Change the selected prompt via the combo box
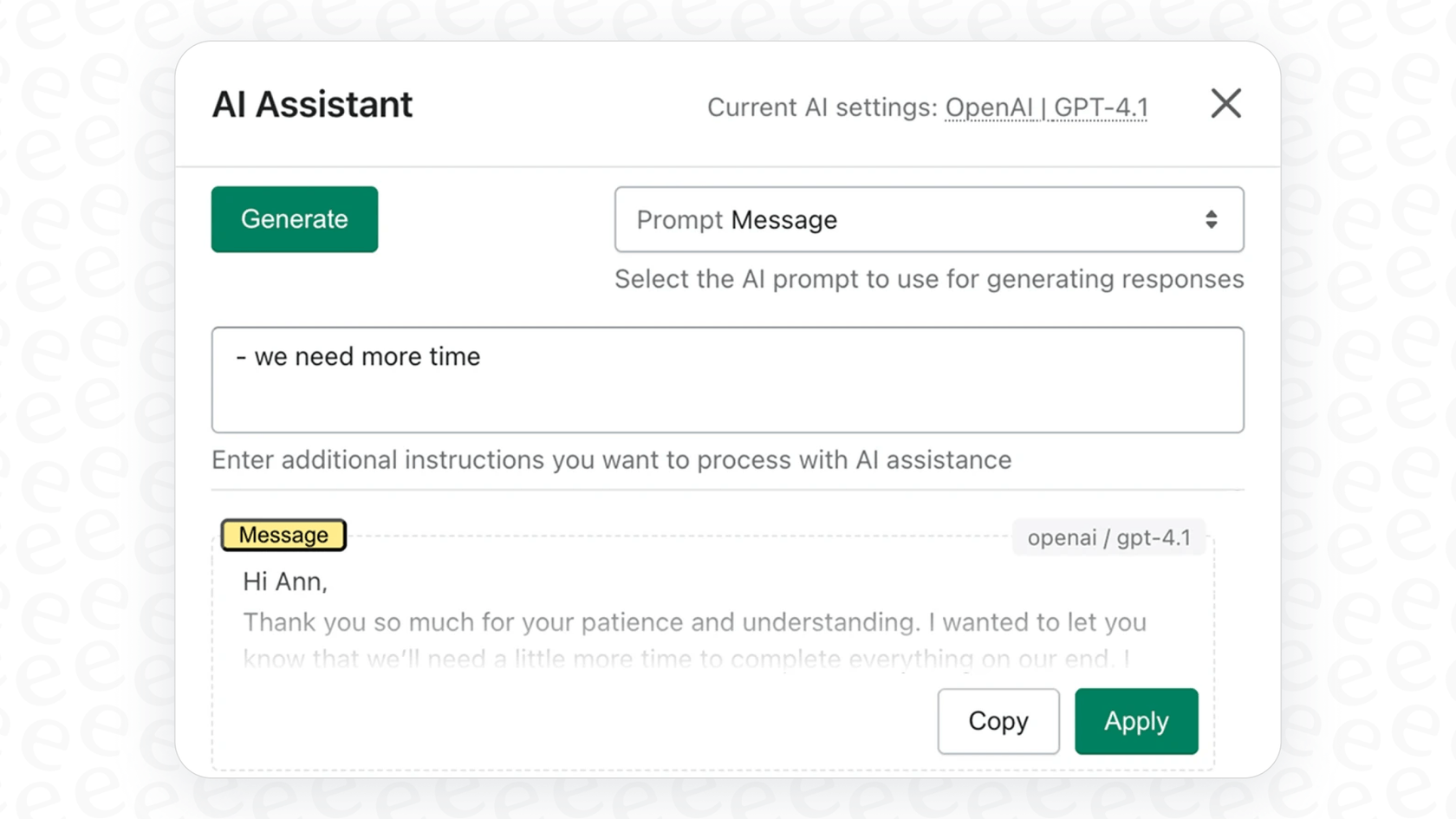This screenshot has width=1456, height=819. pyautogui.click(x=928, y=219)
